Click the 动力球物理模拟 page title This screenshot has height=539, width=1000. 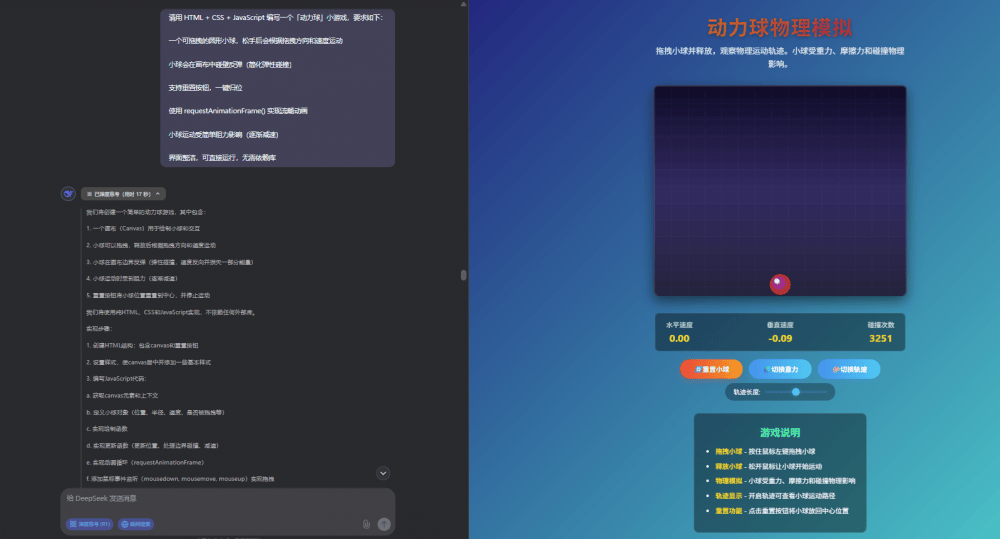[x=780, y=28]
